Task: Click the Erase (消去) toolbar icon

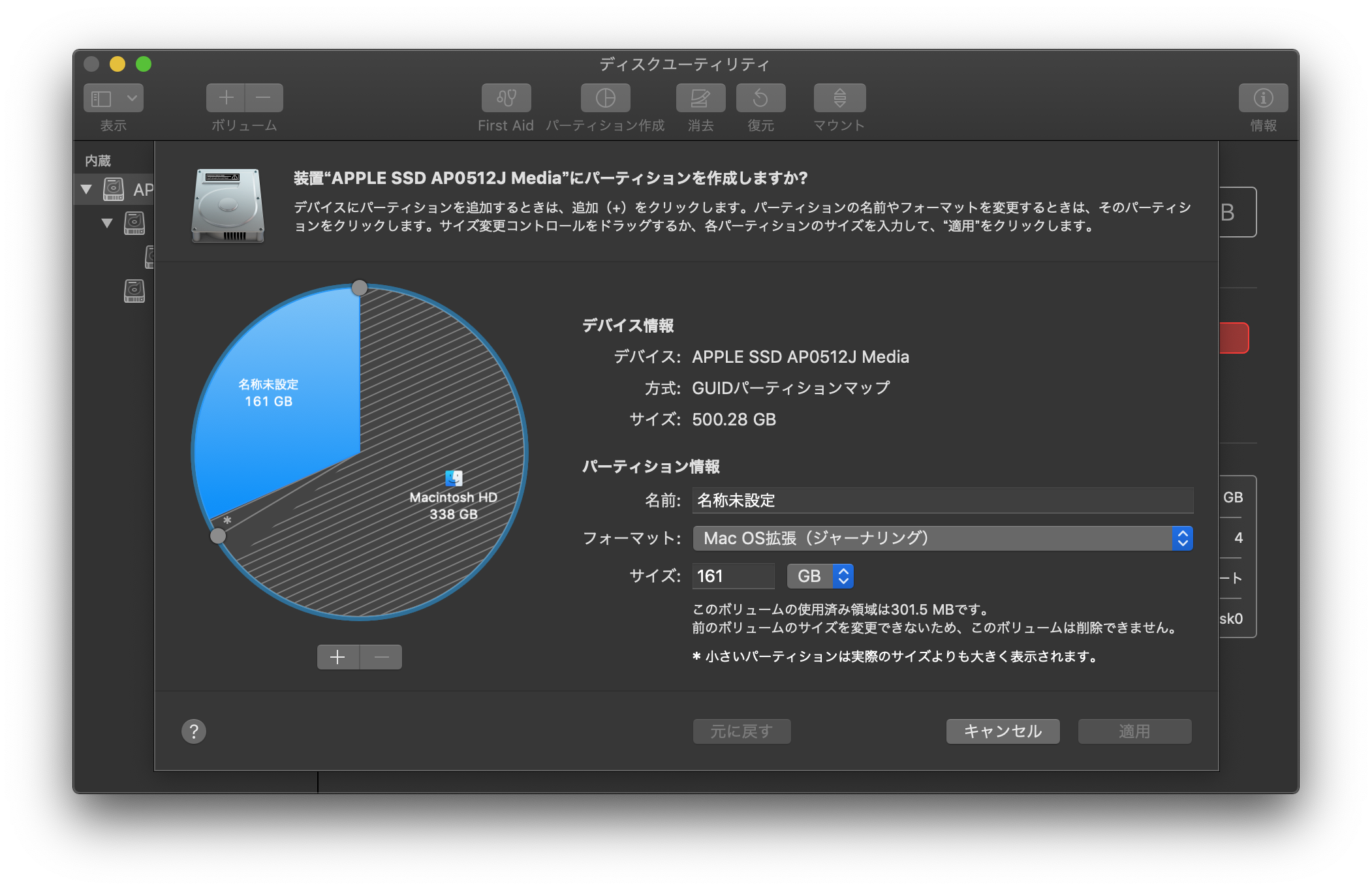Action: pyautogui.click(x=700, y=98)
